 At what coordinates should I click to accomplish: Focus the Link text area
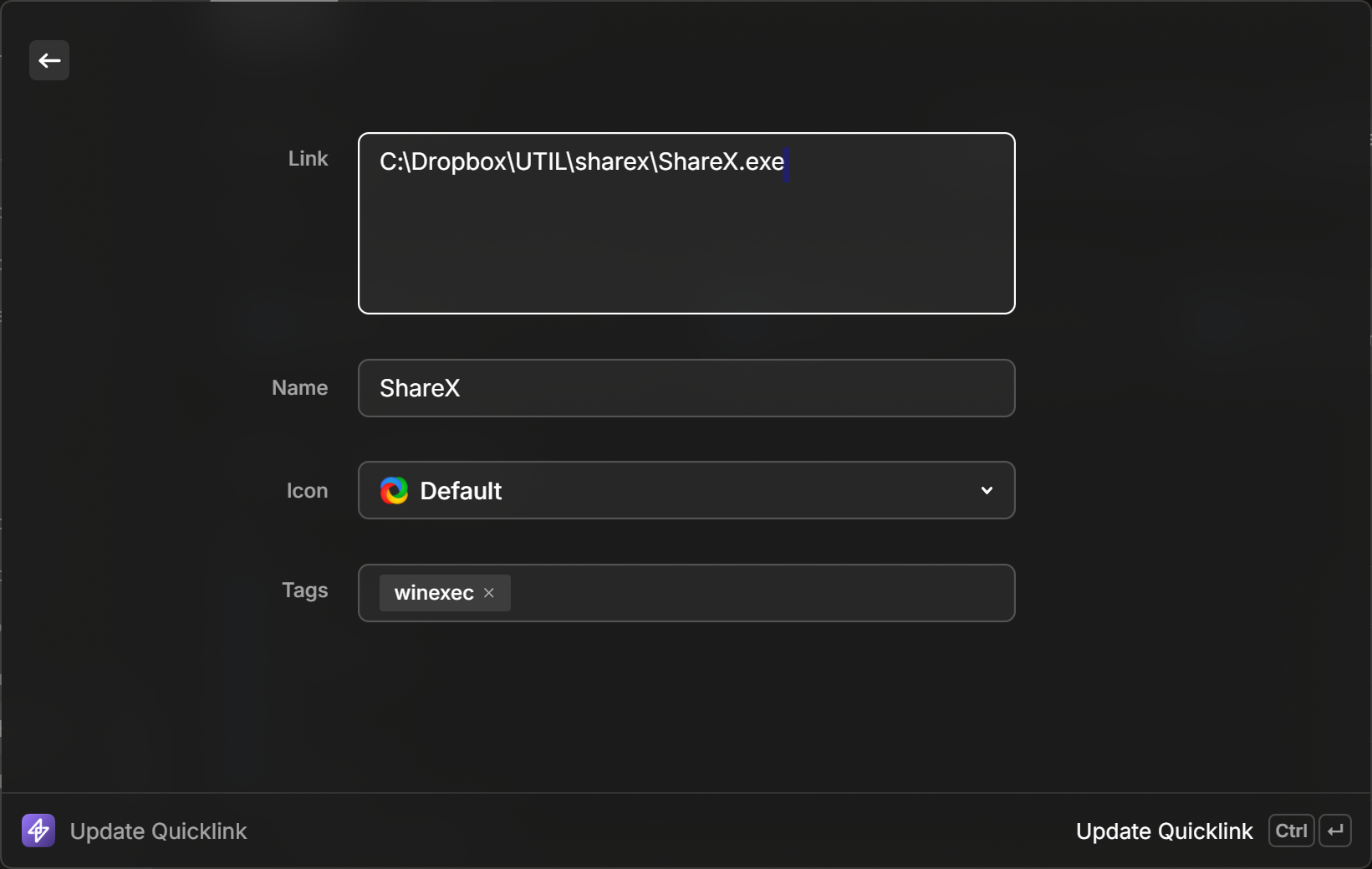tap(686, 223)
